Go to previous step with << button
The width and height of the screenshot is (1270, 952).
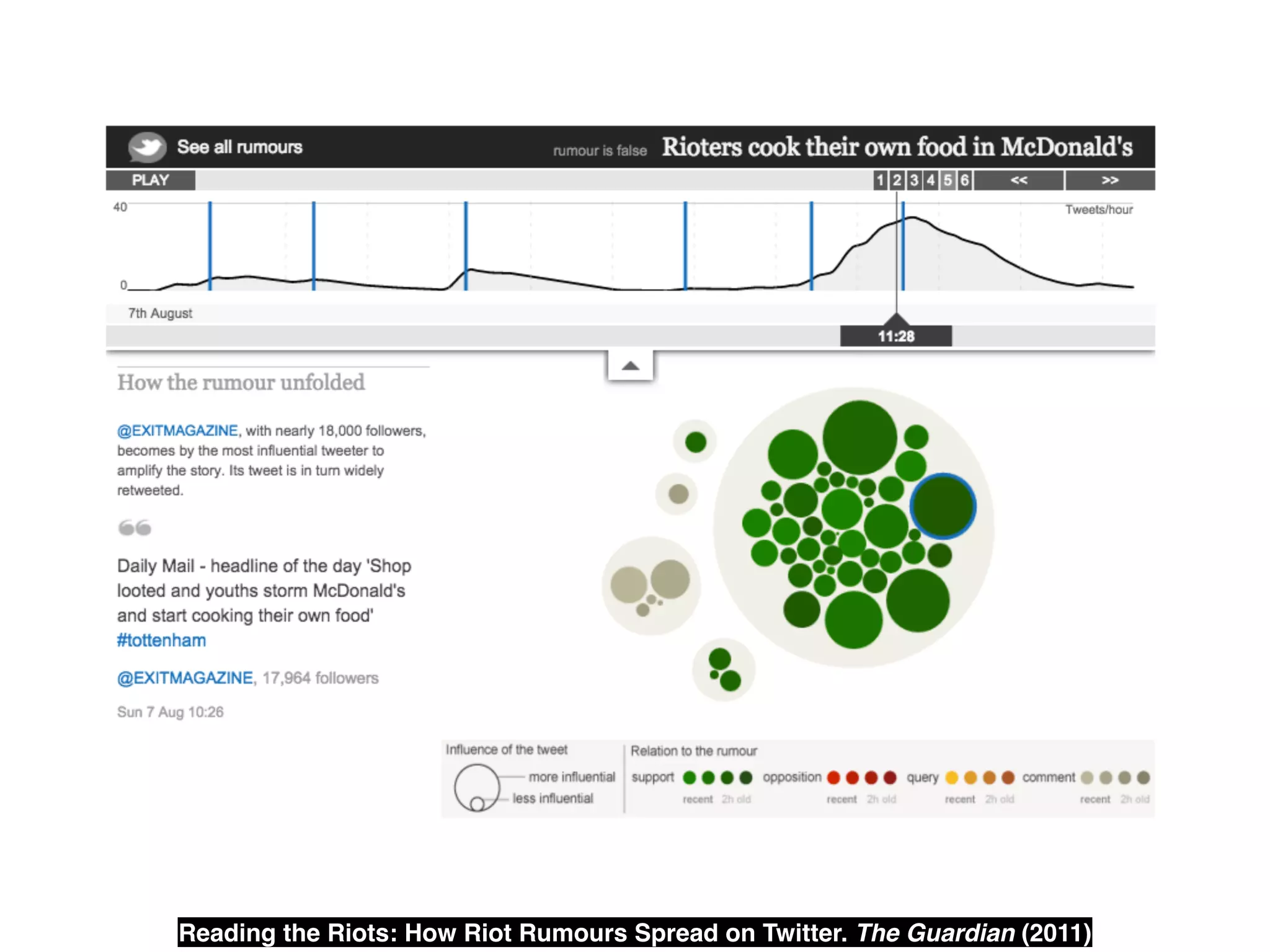tap(1019, 180)
